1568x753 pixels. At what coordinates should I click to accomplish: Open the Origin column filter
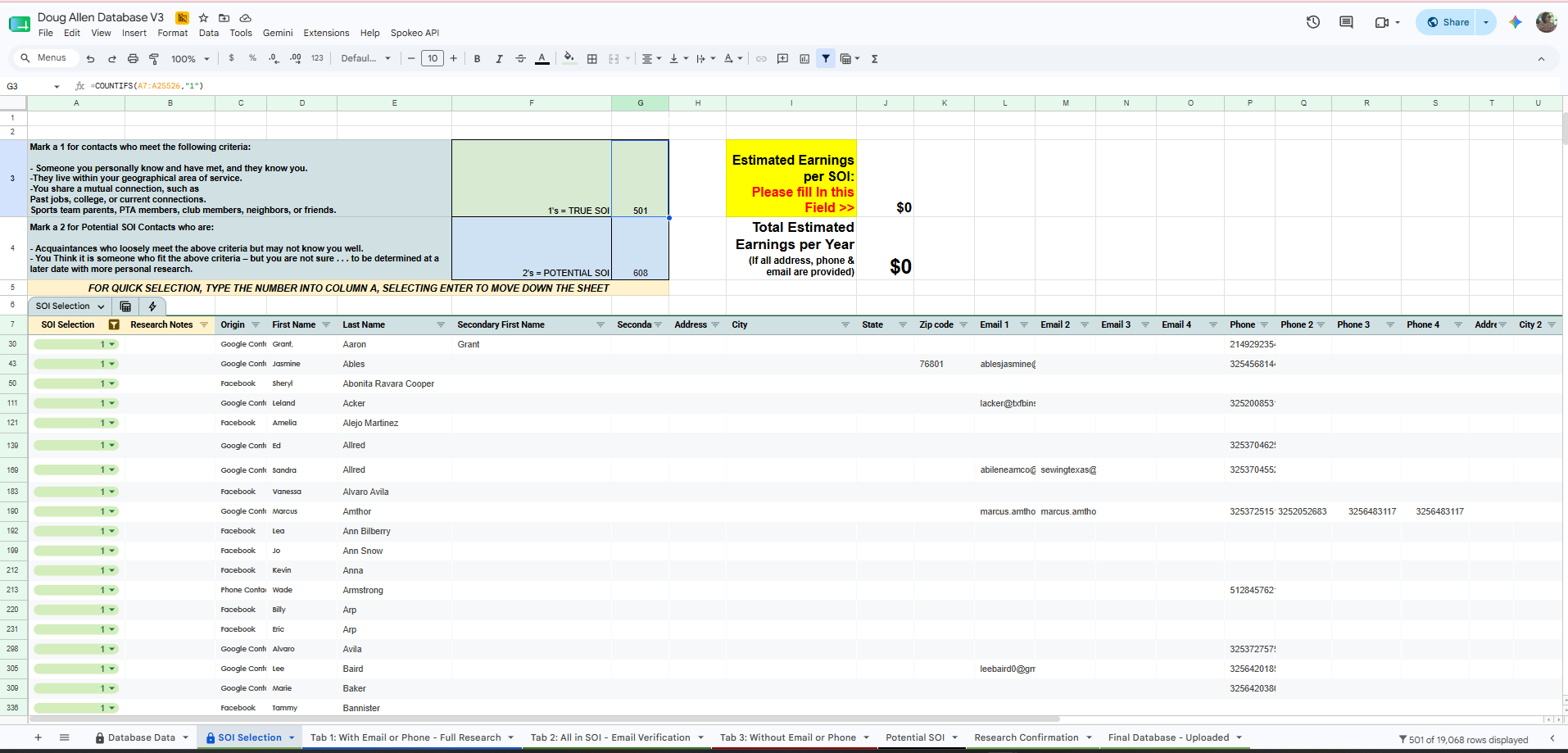256,325
